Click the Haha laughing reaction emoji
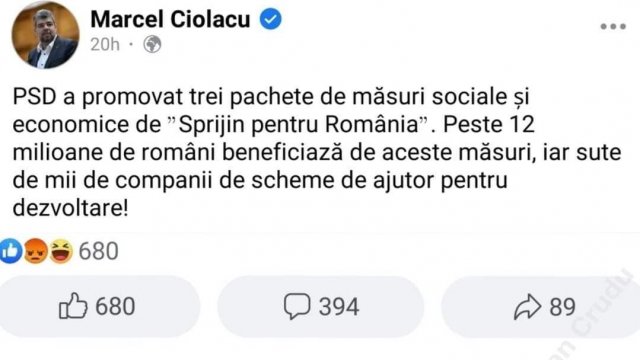Screen dimensions: 640x360 click(x=61, y=251)
